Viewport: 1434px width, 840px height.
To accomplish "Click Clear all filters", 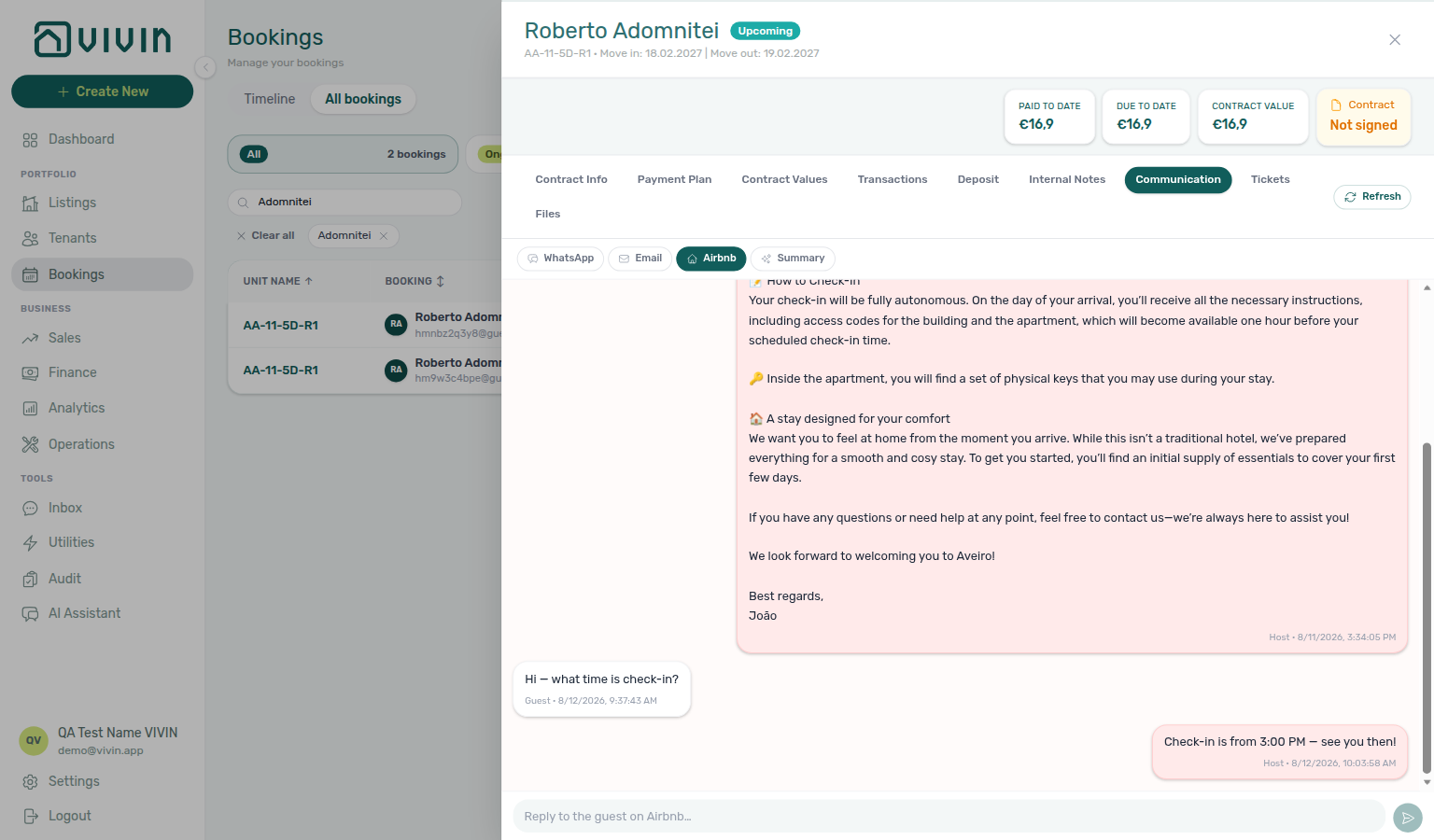I will coord(266,235).
